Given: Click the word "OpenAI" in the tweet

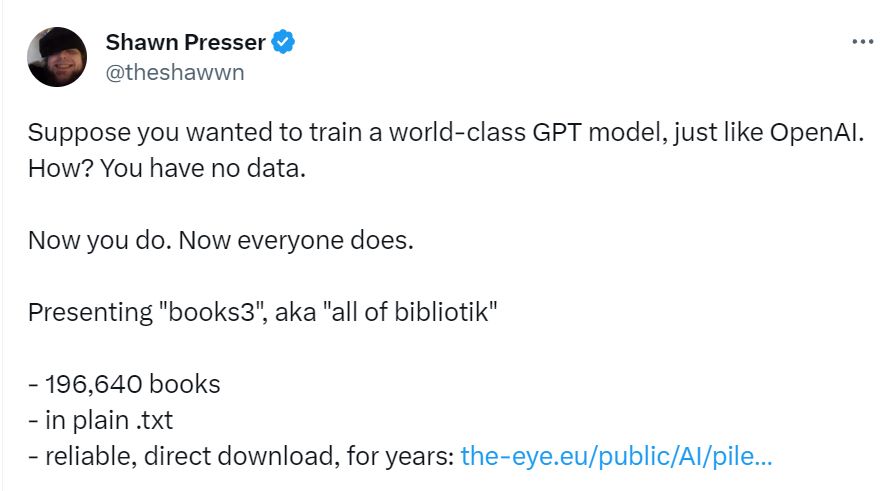Looking at the screenshot, I should (814, 133).
